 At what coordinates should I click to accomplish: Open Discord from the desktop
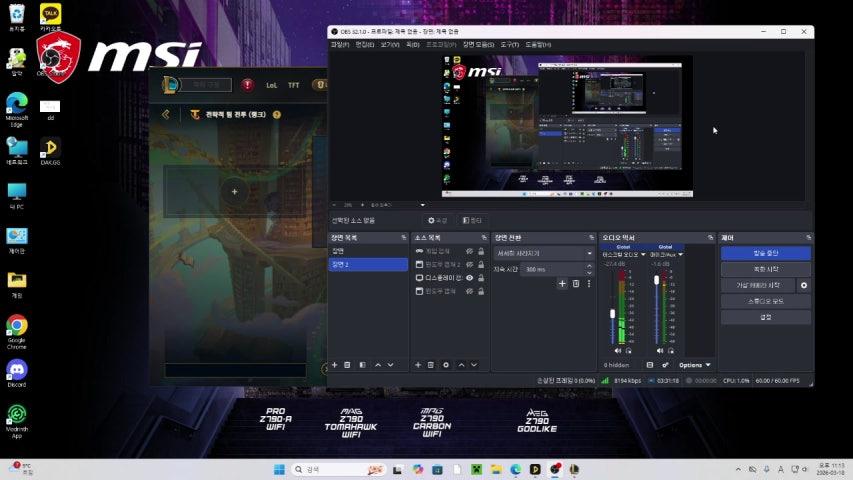point(16,371)
